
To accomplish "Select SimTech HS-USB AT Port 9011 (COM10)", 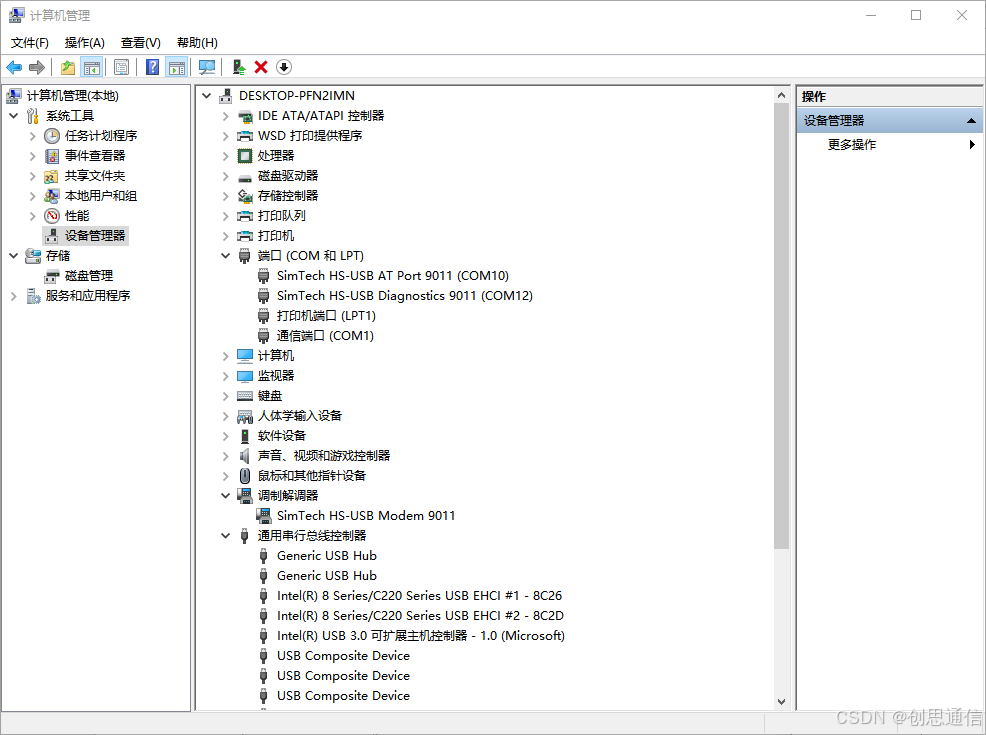I will 392,276.
